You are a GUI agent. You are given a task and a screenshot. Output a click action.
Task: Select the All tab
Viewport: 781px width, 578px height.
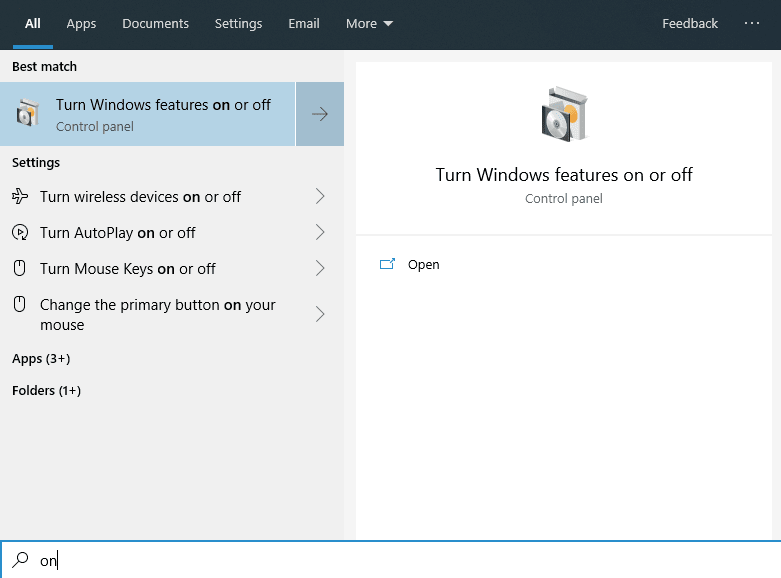[33, 23]
